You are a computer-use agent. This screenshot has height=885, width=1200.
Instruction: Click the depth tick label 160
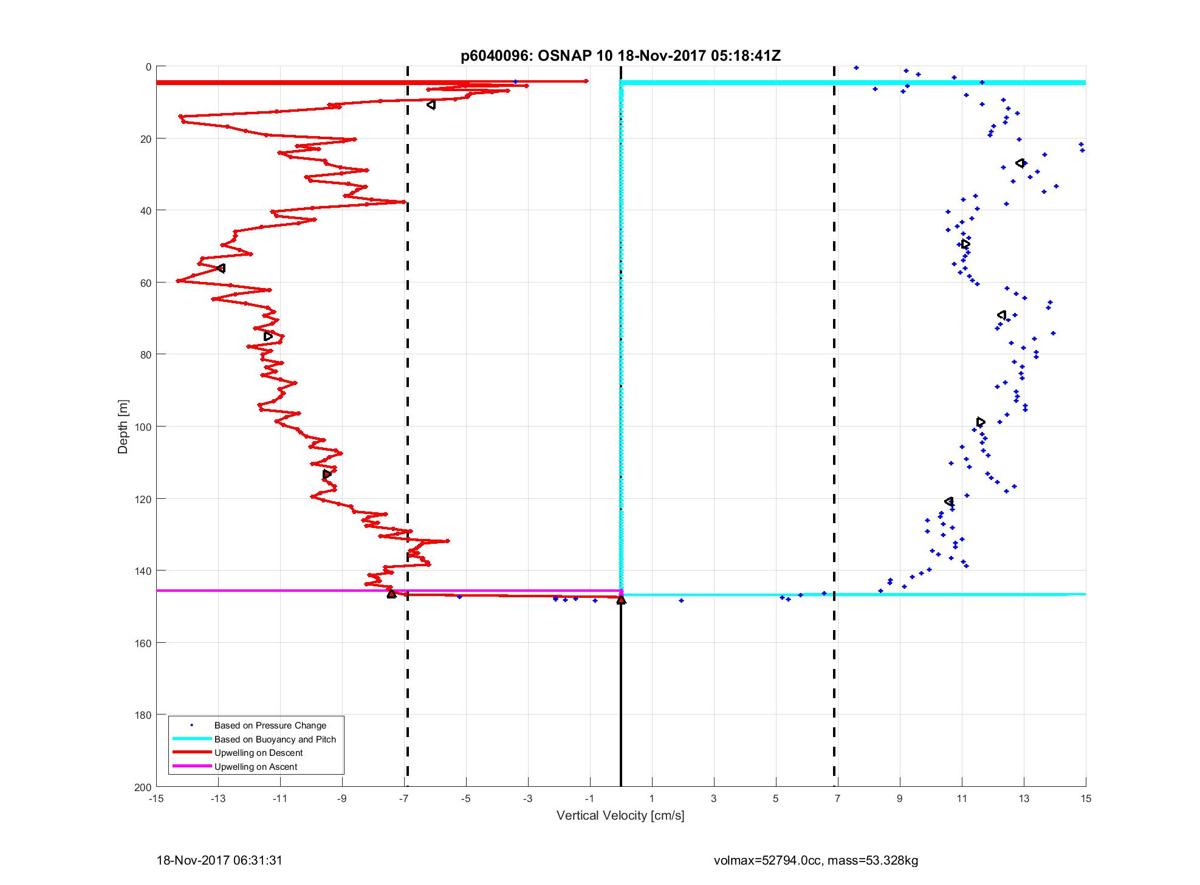[143, 643]
